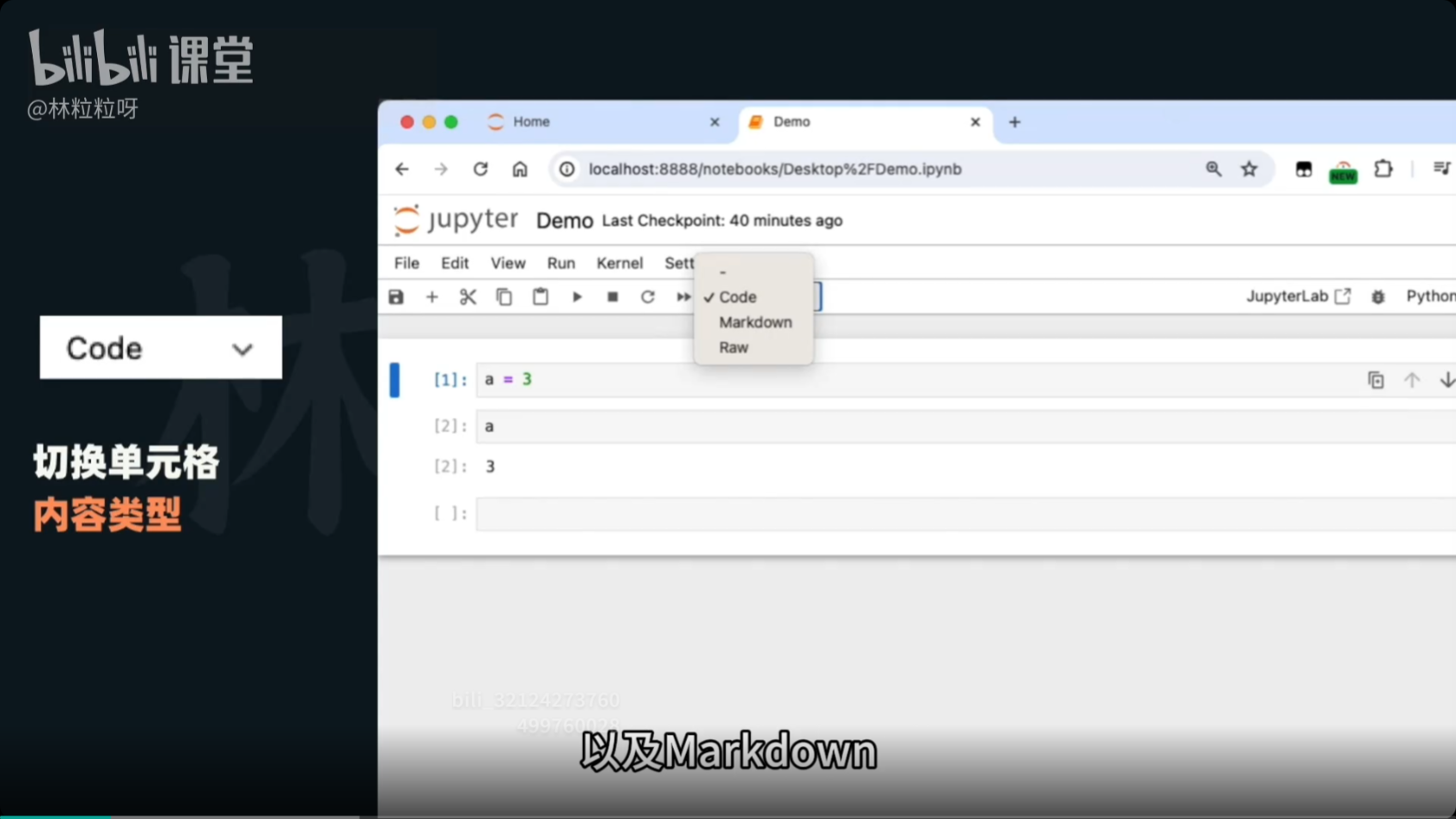Open the dark square browser extension icon

click(x=1304, y=169)
